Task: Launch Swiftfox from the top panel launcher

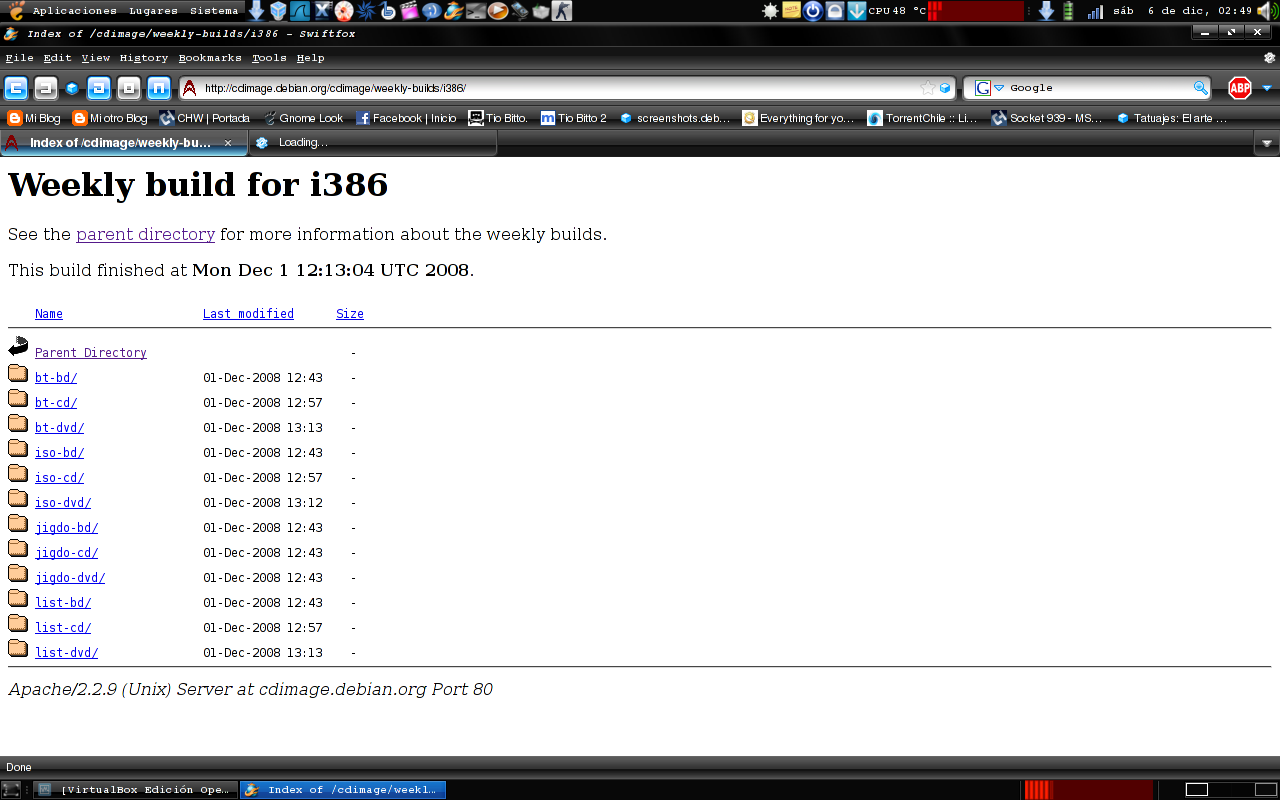Action: point(454,11)
